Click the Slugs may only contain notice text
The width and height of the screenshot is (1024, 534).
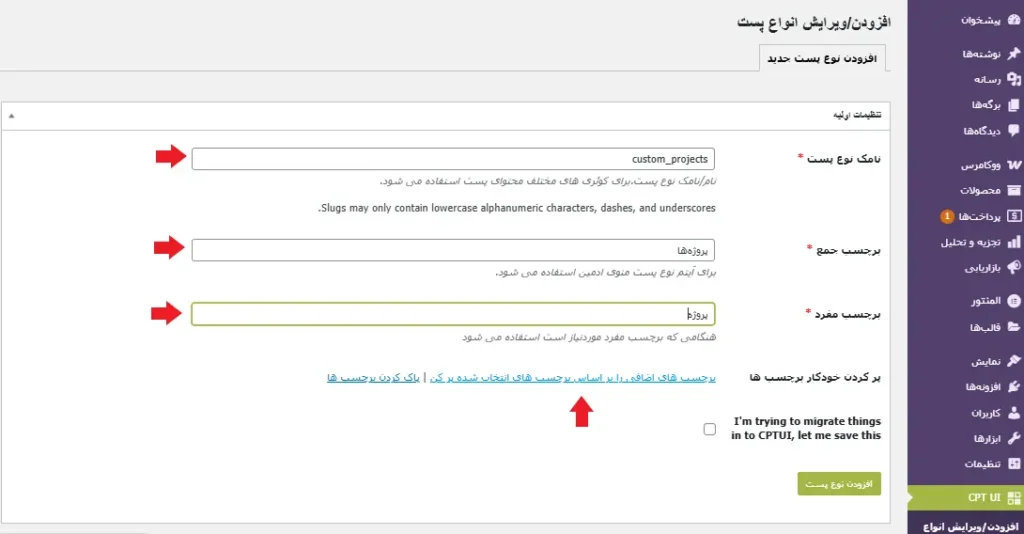pos(517,208)
